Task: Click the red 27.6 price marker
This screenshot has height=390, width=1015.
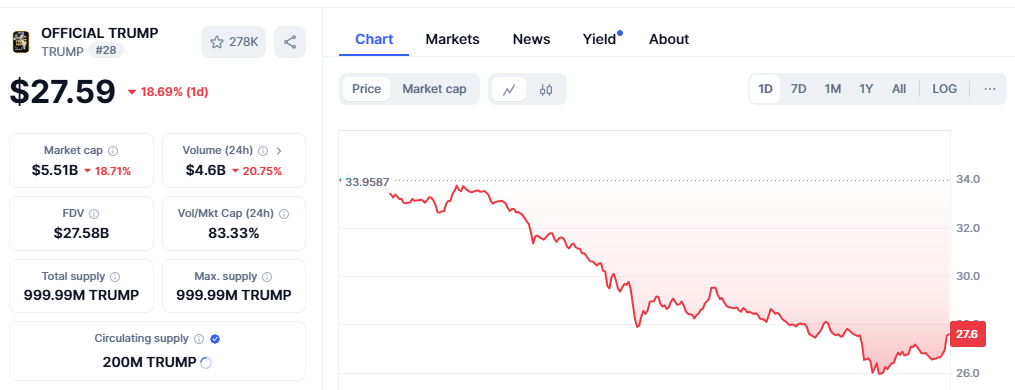Action: 968,334
